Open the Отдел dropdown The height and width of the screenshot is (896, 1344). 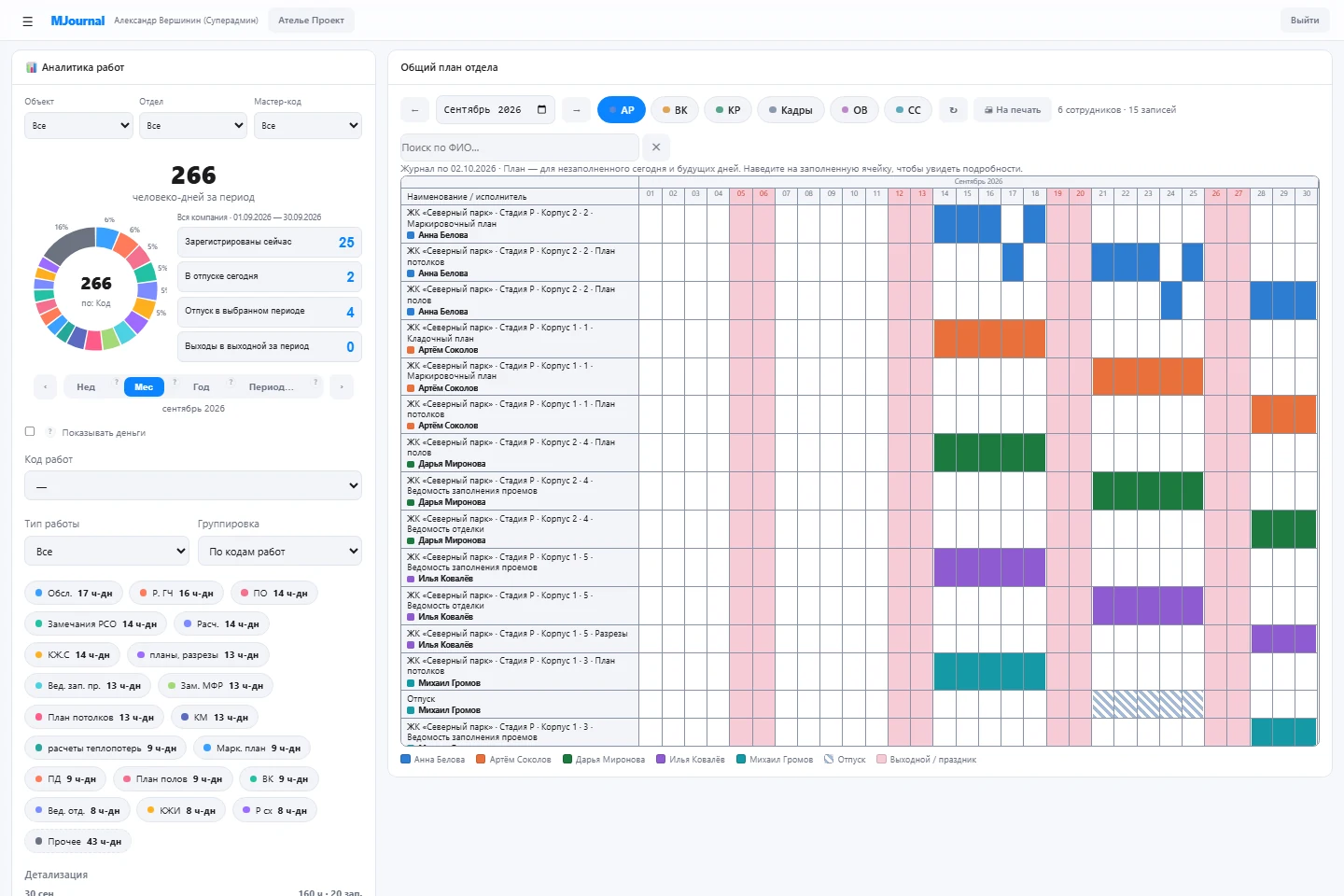(x=193, y=125)
